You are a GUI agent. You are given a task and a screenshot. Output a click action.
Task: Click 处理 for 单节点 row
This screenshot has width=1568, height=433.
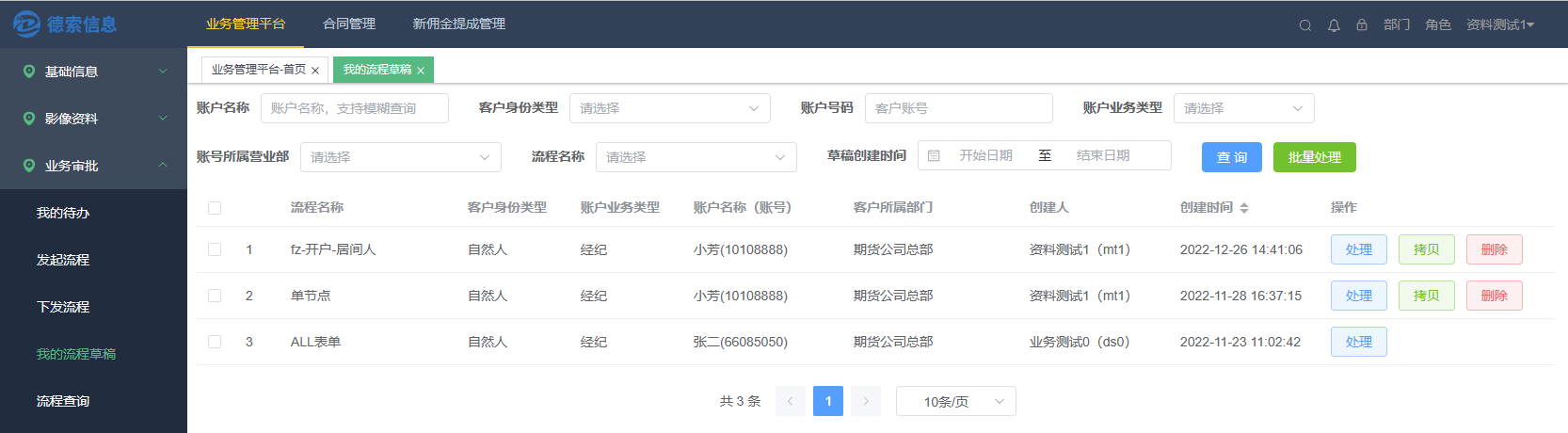click(x=1359, y=296)
